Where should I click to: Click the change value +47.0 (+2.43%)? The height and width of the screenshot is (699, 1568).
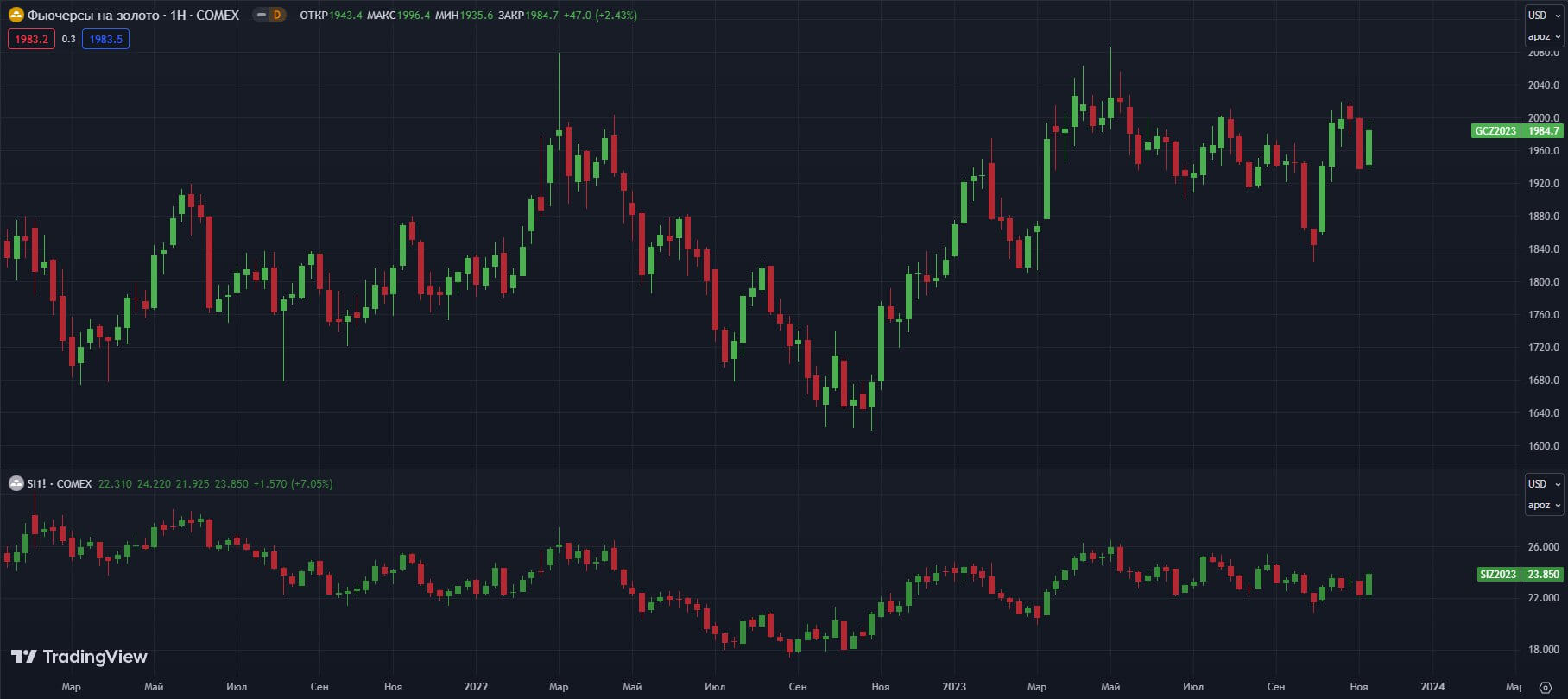(600, 15)
